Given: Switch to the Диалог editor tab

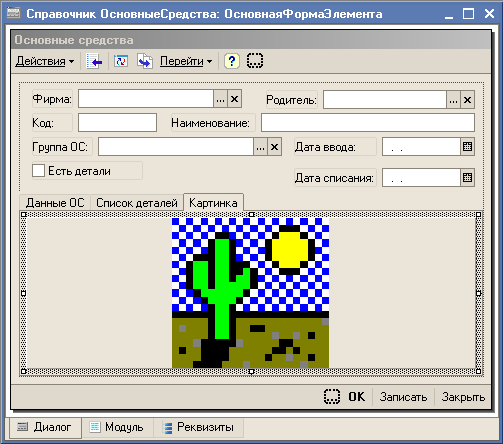Looking at the screenshot, I should (x=45, y=427).
